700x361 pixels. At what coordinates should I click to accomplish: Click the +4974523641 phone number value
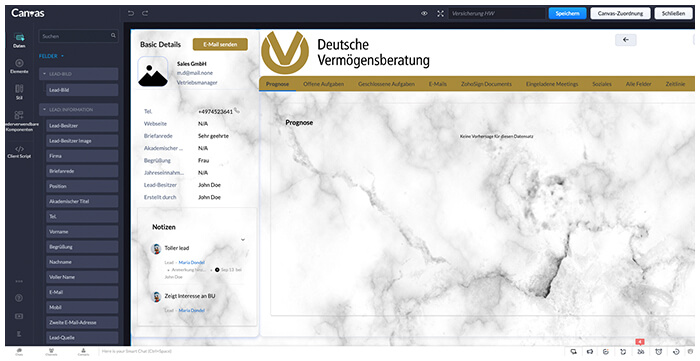(215, 112)
